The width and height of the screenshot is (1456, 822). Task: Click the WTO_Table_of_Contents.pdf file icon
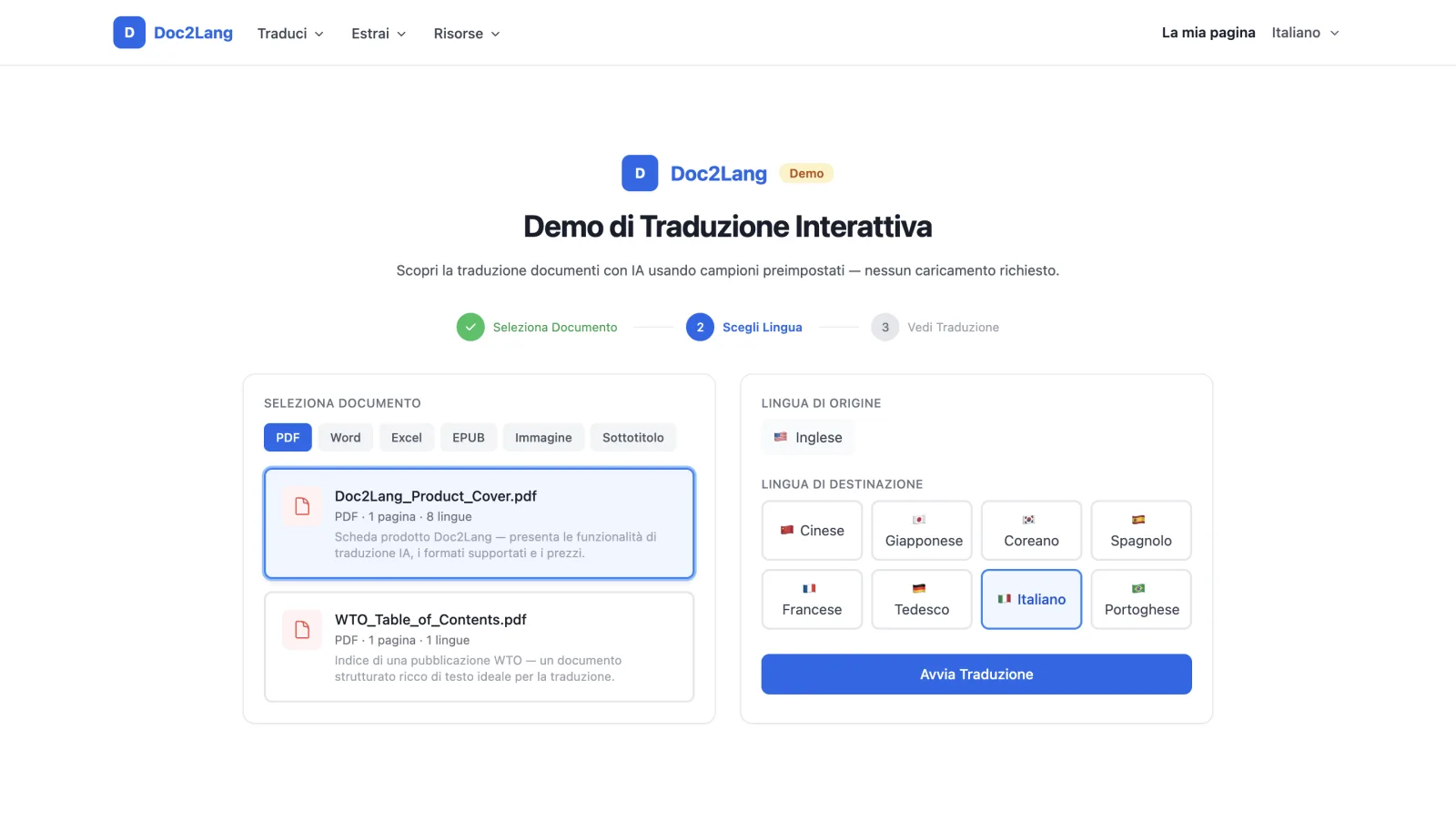coord(302,630)
